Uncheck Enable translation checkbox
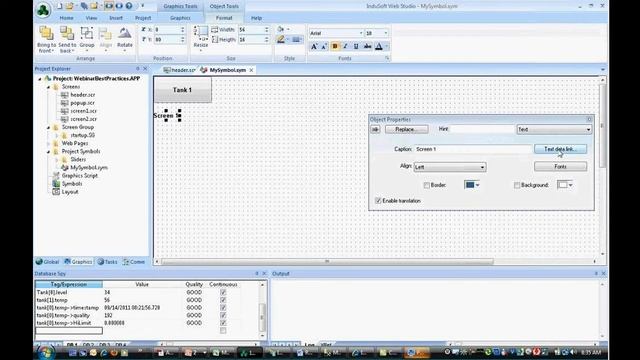The width and height of the screenshot is (640, 360). 378,201
